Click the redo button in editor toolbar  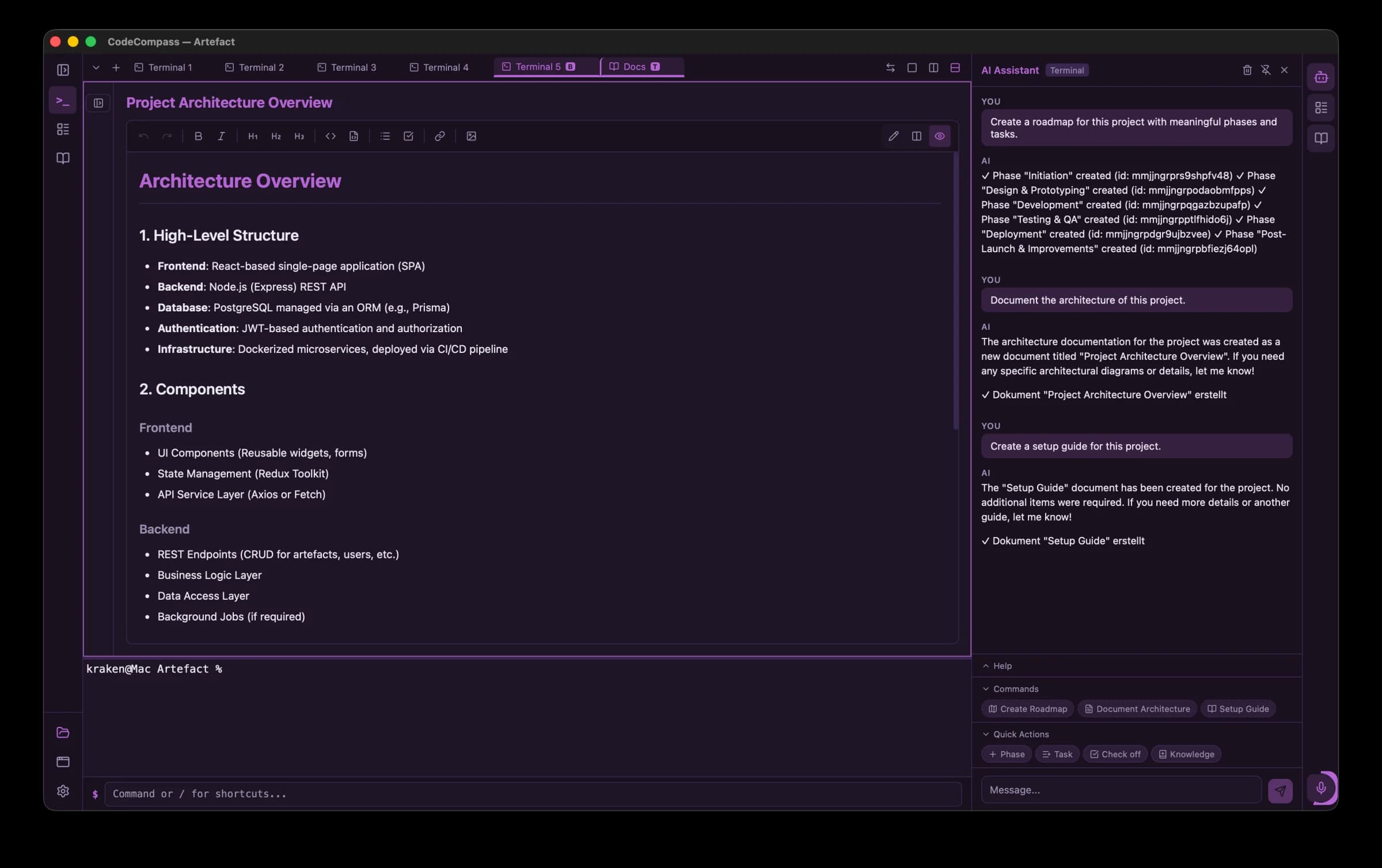click(167, 136)
